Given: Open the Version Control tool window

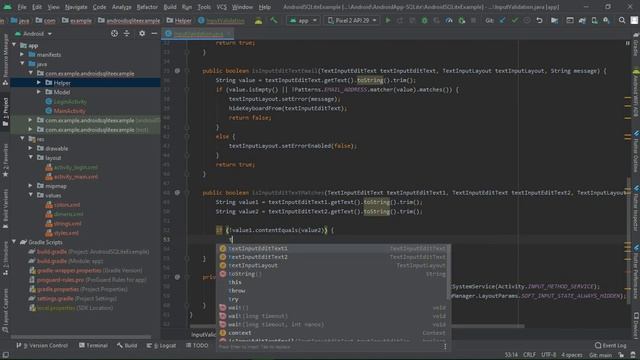Looking at the screenshot, I should click(42, 345).
